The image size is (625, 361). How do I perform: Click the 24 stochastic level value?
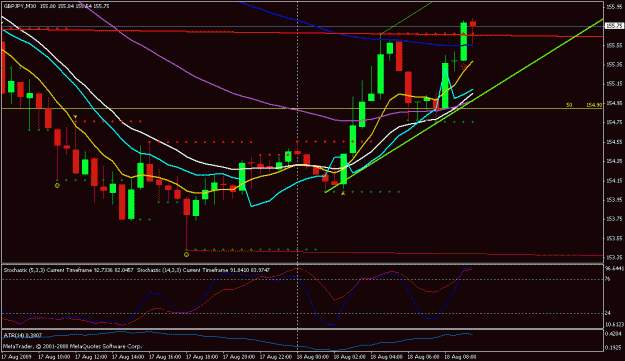(608, 313)
